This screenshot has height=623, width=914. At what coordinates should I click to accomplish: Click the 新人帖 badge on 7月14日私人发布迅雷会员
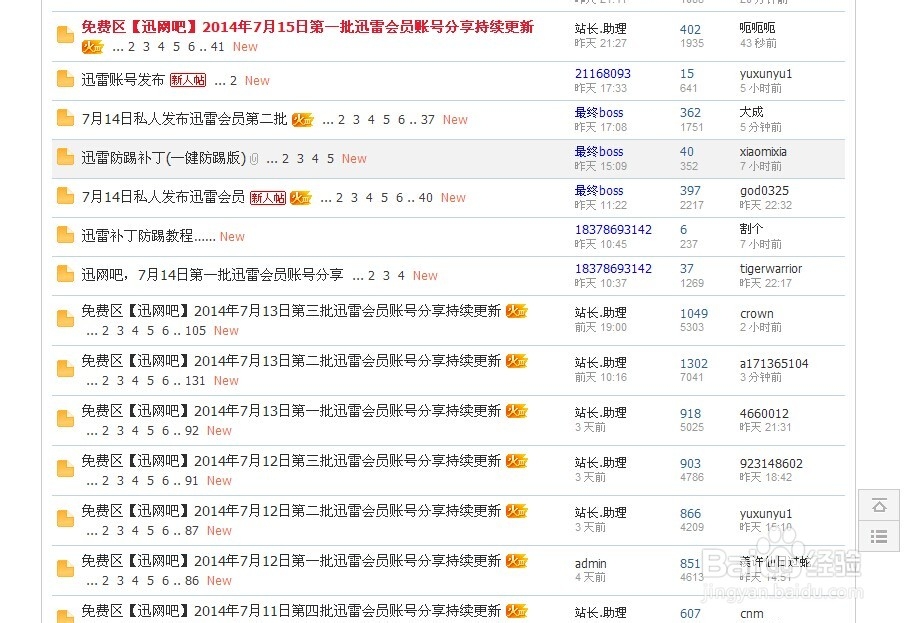[268, 198]
